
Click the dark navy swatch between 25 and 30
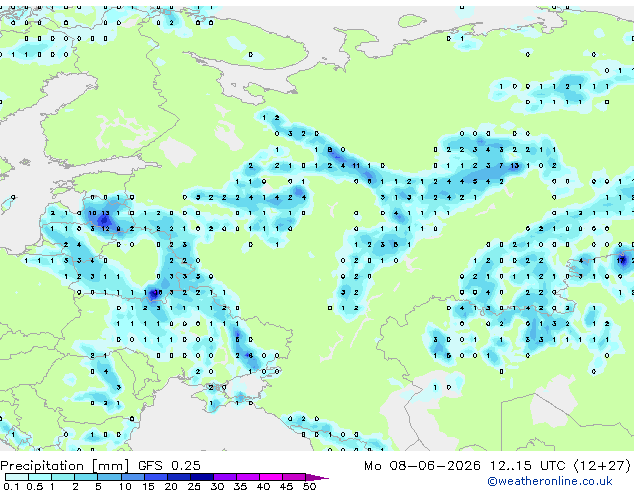coord(202,477)
